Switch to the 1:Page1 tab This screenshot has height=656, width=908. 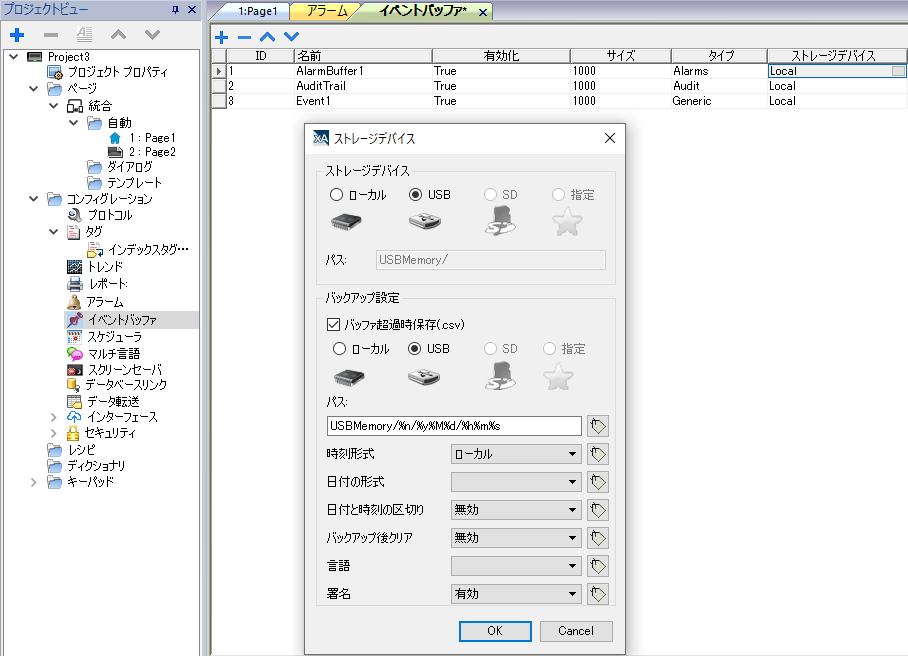click(x=258, y=11)
